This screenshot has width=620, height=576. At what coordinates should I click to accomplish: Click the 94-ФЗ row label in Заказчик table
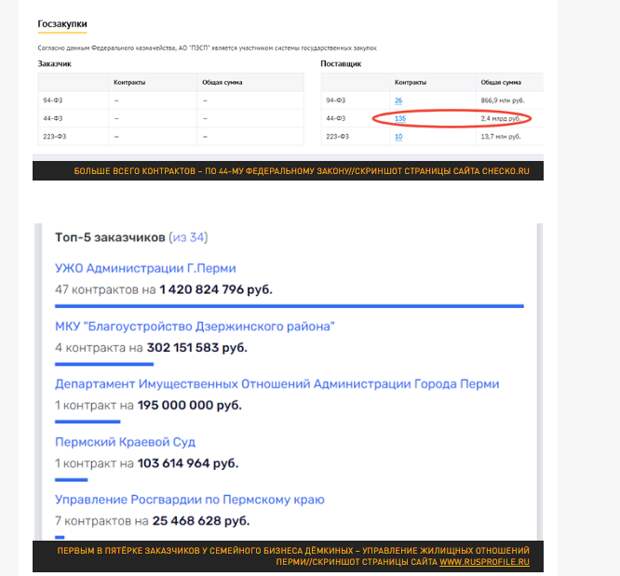click(53, 100)
